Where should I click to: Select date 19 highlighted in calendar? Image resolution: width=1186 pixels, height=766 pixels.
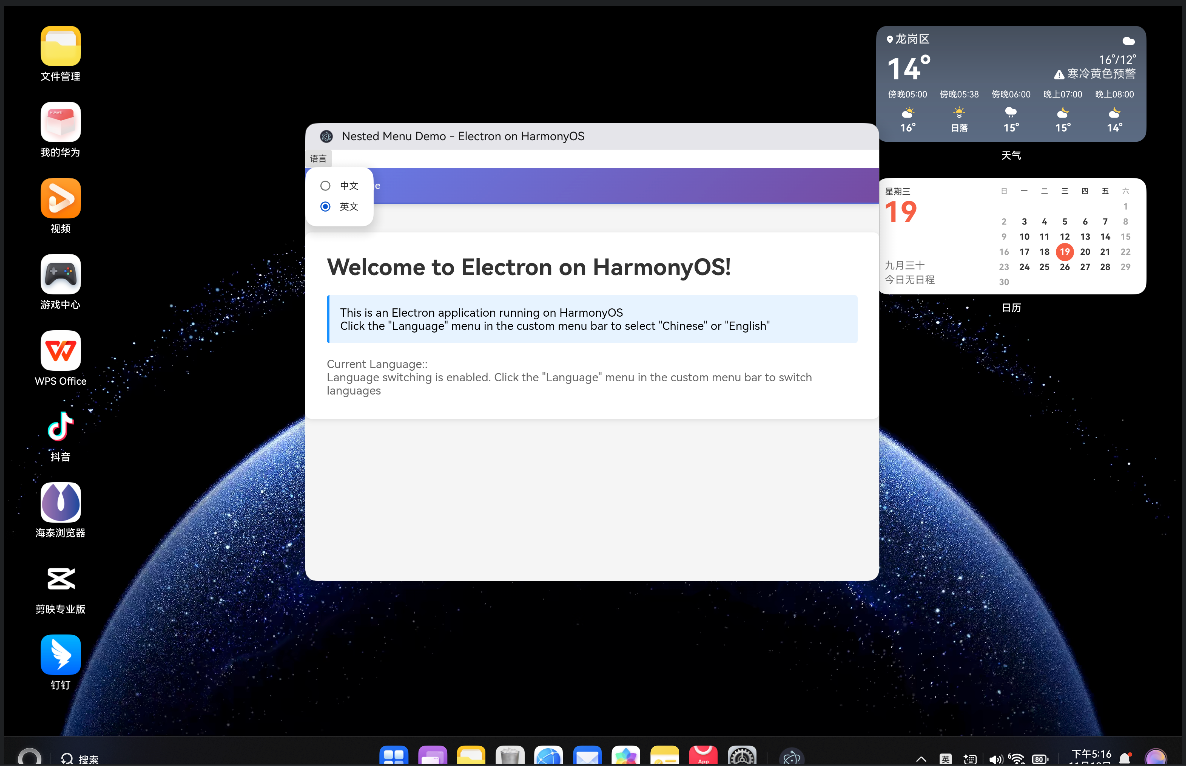tap(1064, 252)
